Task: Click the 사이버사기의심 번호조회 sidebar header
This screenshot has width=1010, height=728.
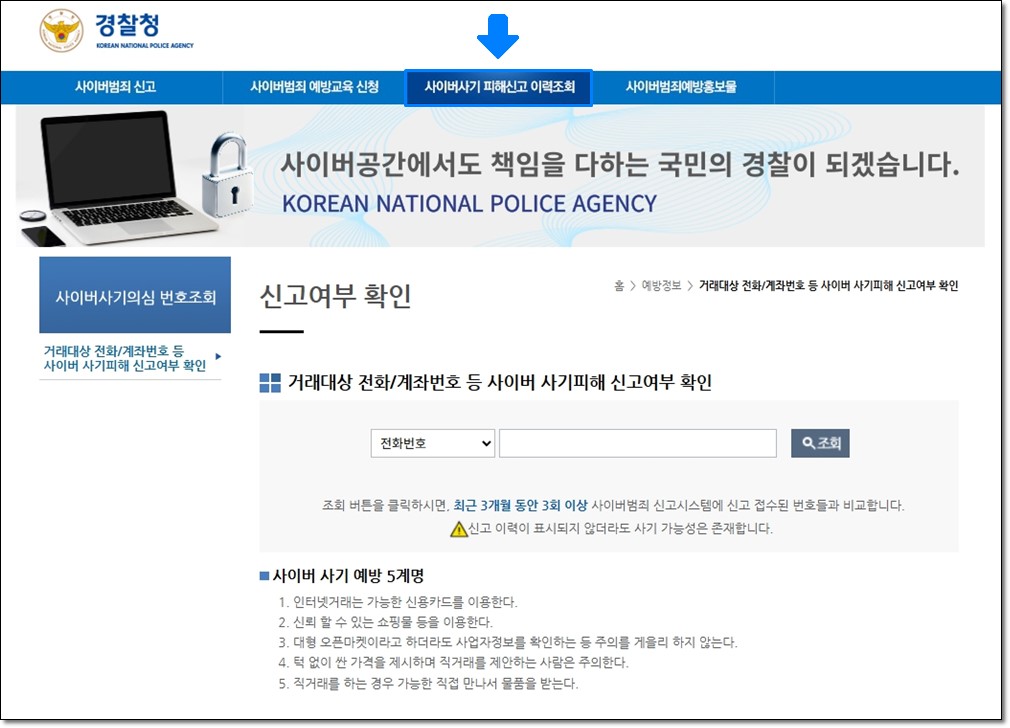Action: [135, 297]
